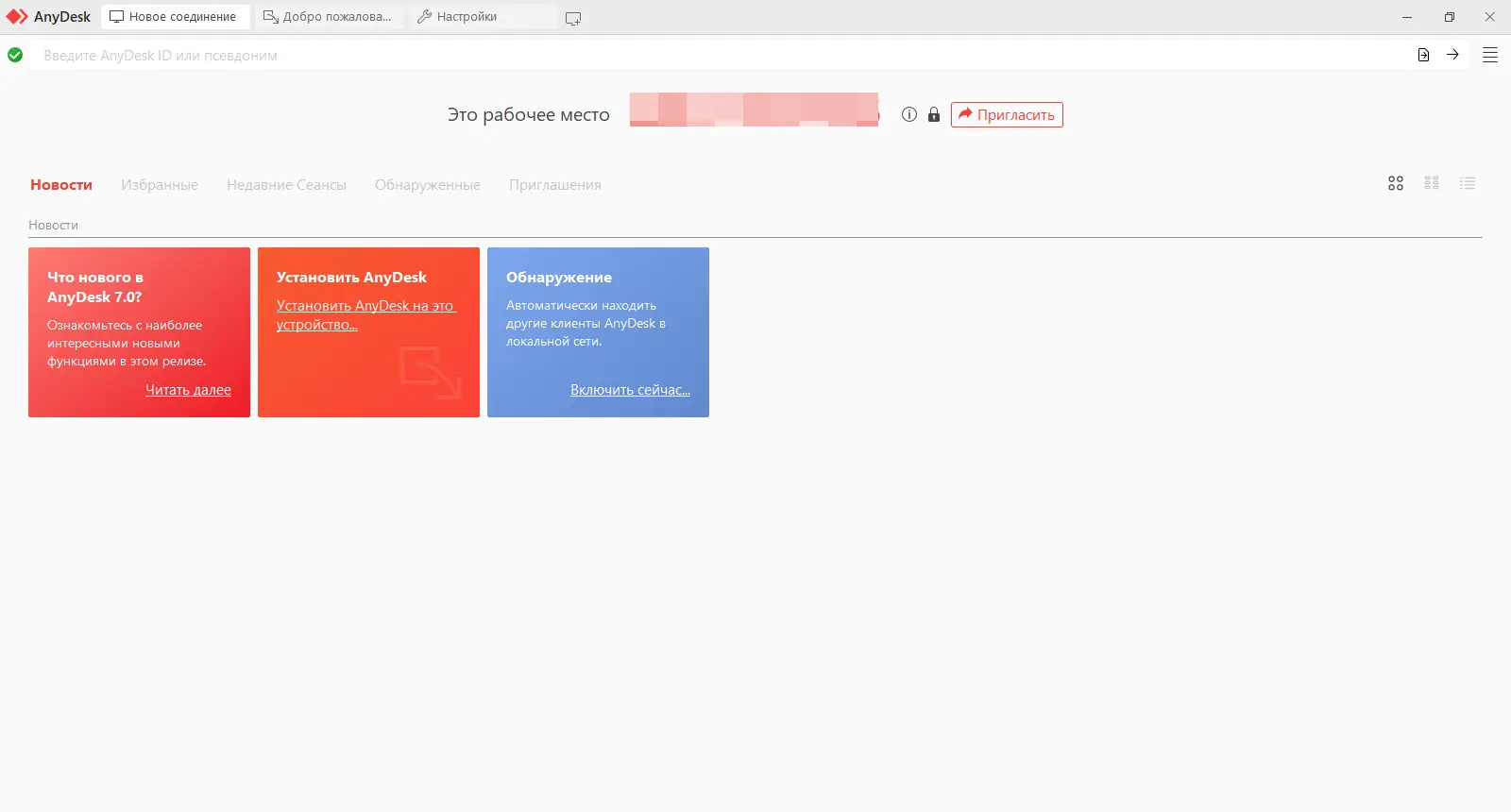Open the Недавние Сеансы tab
The image size is (1511, 812).
(286, 185)
